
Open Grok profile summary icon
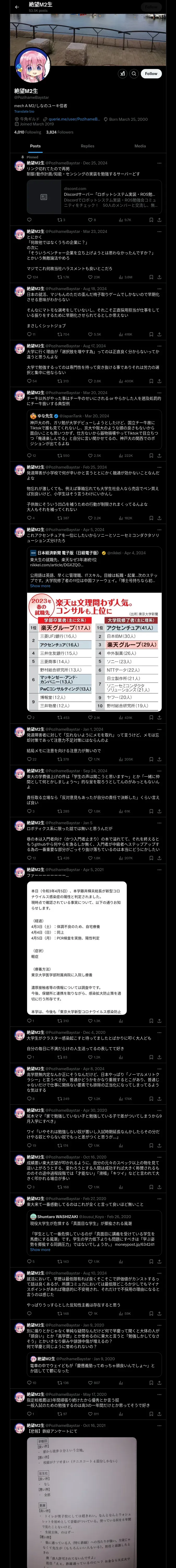click(122, 73)
